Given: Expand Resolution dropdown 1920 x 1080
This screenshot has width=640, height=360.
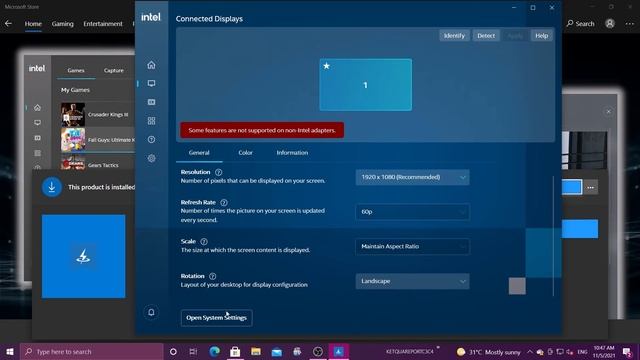Looking at the screenshot, I should click(412, 177).
